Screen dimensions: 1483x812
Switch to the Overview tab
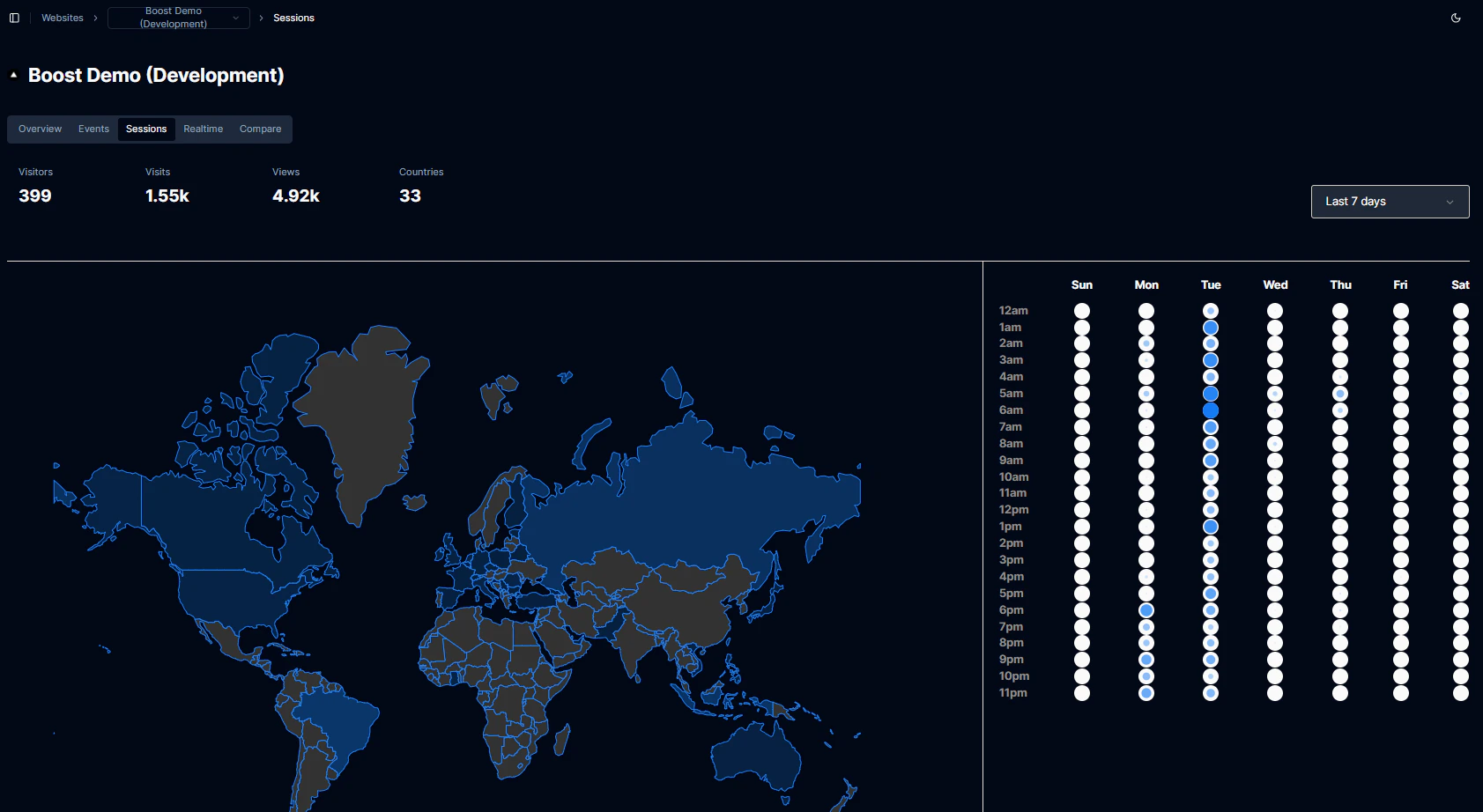pyautogui.click(x=41, y=129)
